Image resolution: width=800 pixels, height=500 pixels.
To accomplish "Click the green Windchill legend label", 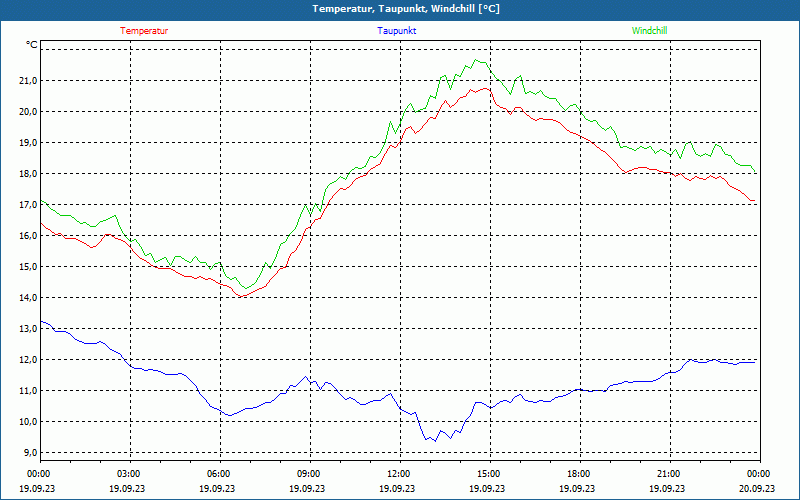I will [649, 31].
